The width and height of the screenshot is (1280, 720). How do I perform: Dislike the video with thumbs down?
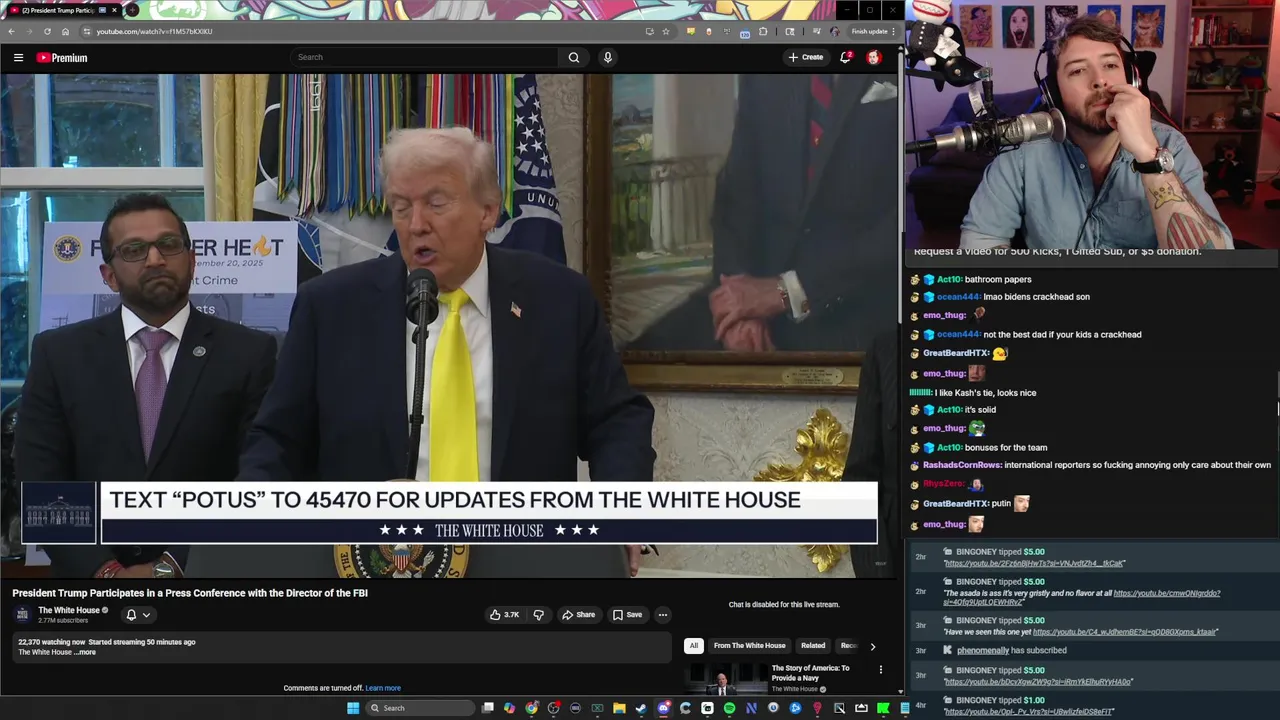coord(538,615)
